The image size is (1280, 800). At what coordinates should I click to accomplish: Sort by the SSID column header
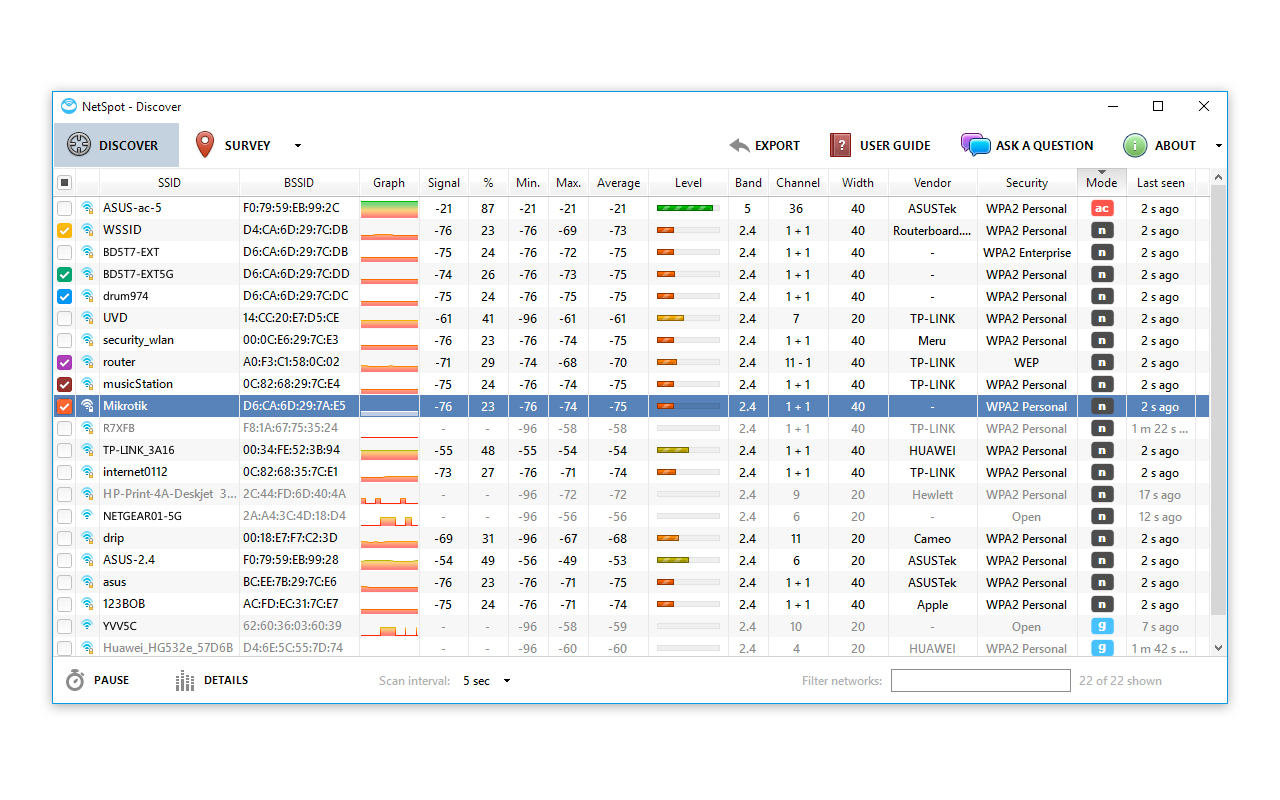click(169, 182)
